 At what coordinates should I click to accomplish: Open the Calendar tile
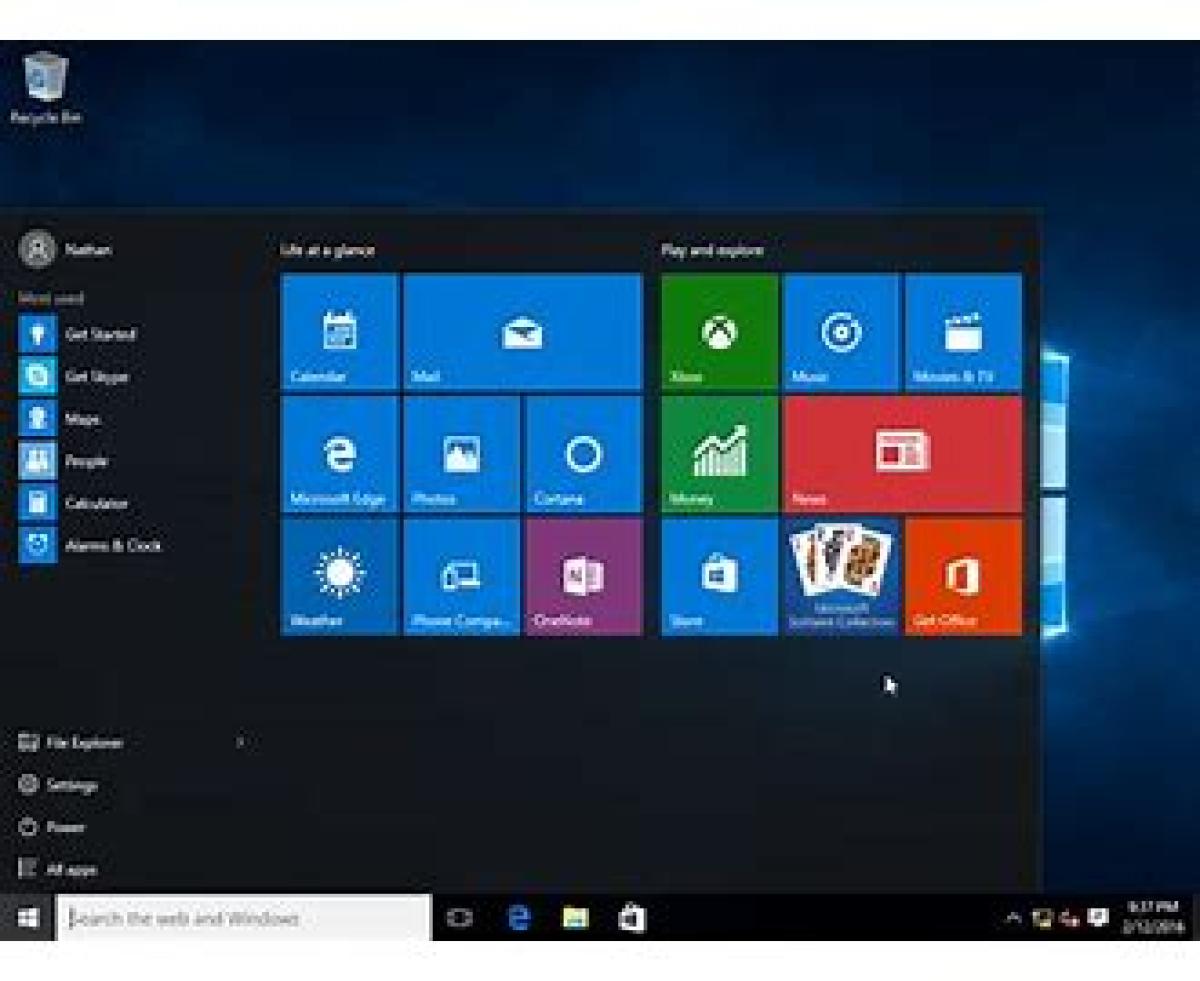coord(340,332)
